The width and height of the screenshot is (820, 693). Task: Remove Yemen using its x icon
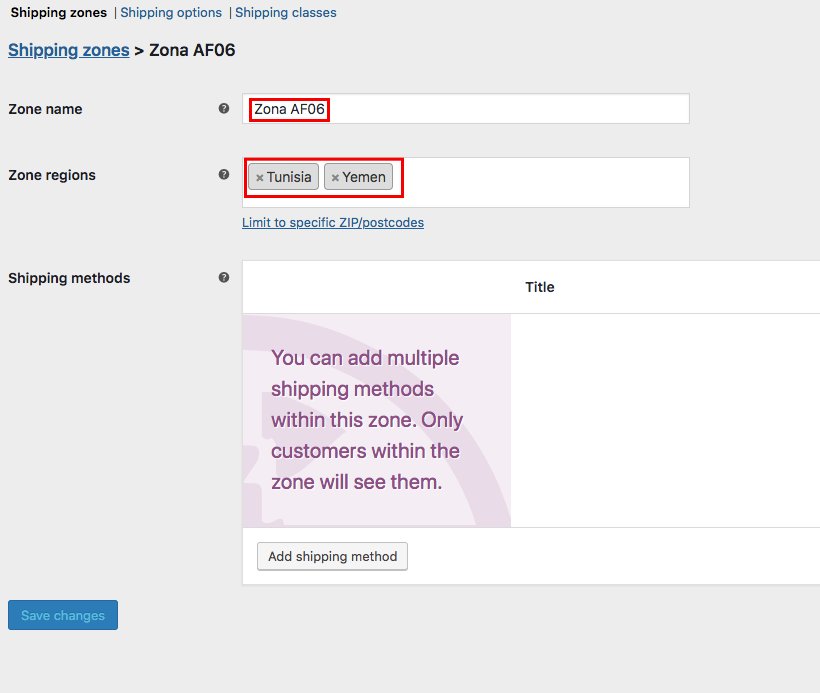pyautogui.click(x=335, y=178)
